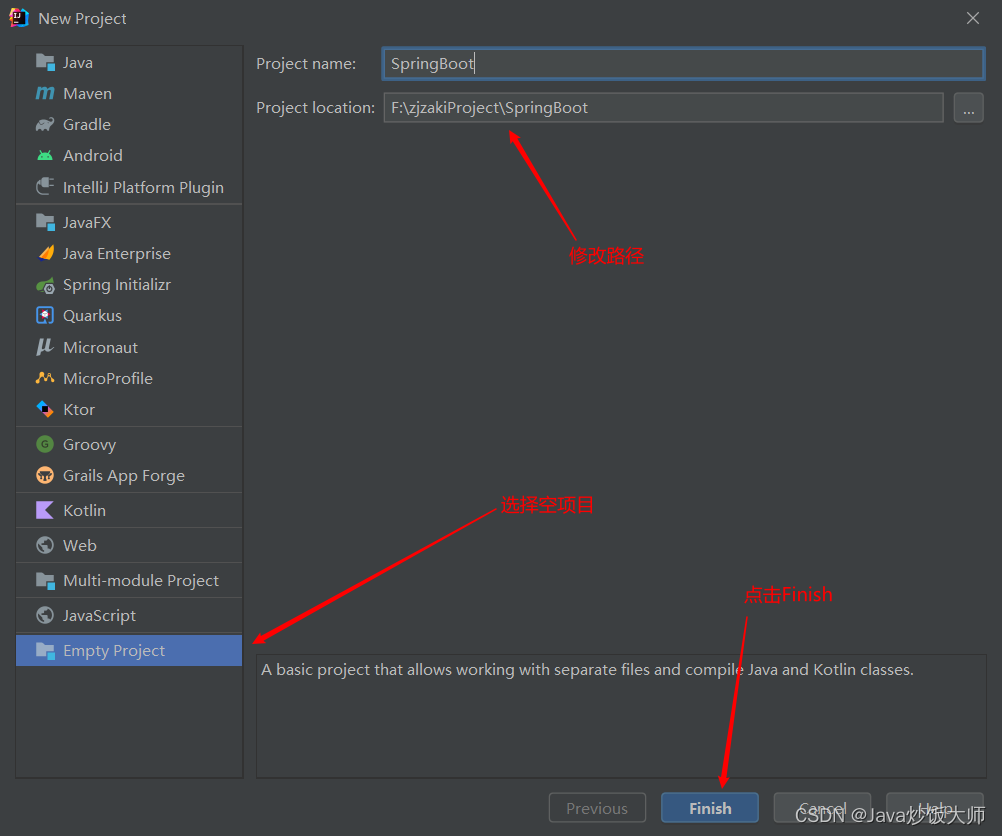Choose Java Enterprise label
The width and height of the screenshot is (1002, 836).
tap(117, 254)
